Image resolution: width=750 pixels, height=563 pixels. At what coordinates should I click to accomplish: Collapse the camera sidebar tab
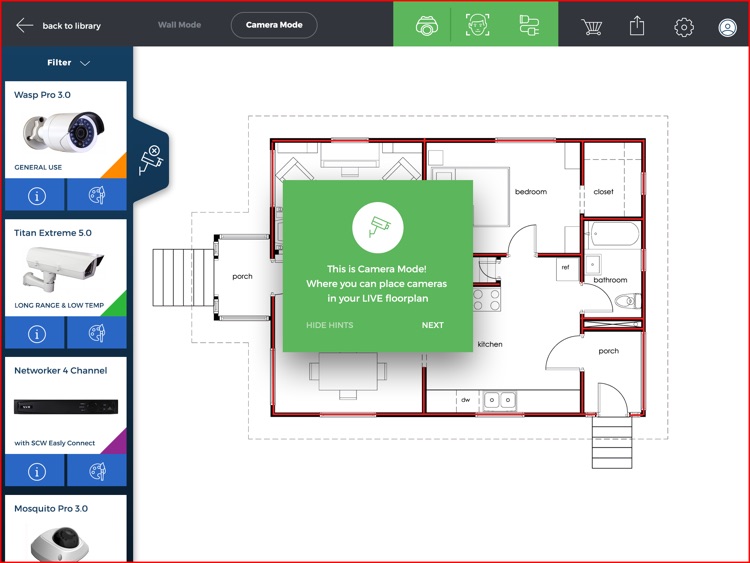tap(151, 160)
